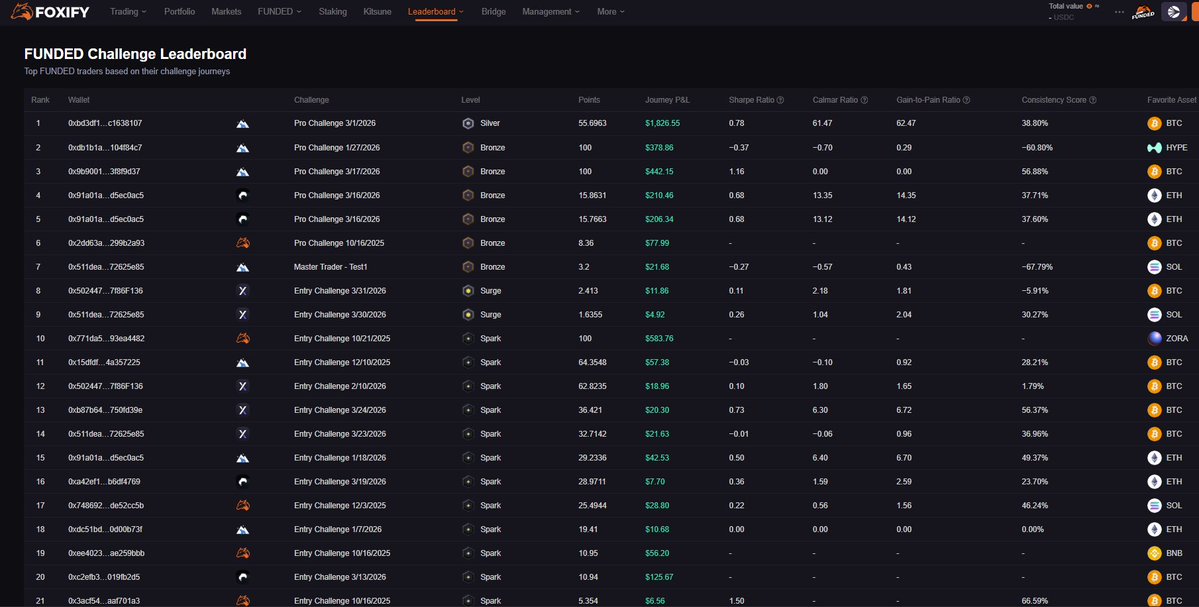
Task: Open wallet 0x771da5…93ea4482
Action: (106, 338)
